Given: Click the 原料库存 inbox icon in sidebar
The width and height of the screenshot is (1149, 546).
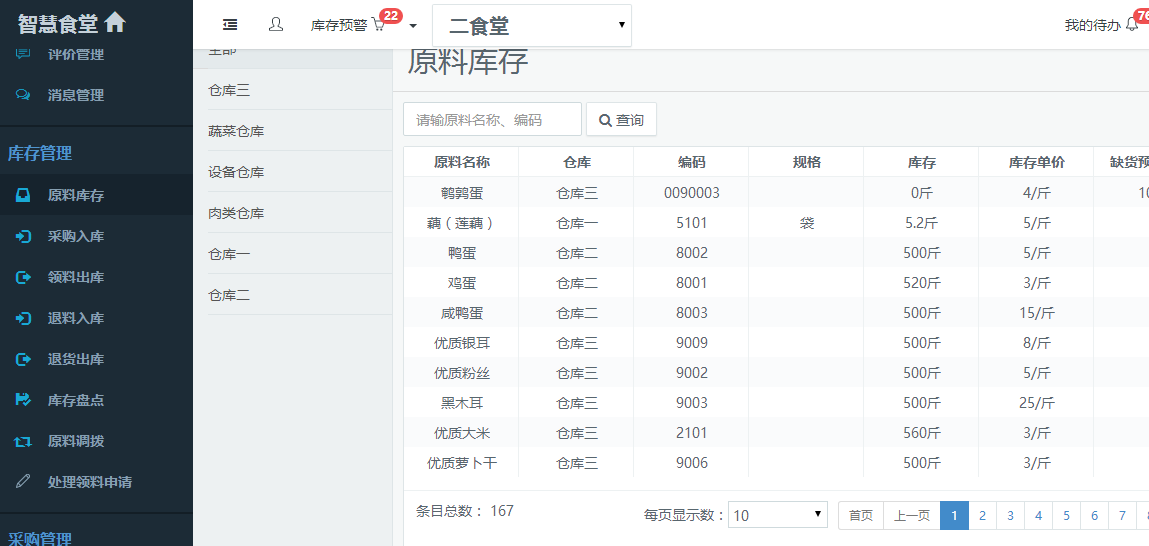Looking at the screenshot, I should point(23,195).
